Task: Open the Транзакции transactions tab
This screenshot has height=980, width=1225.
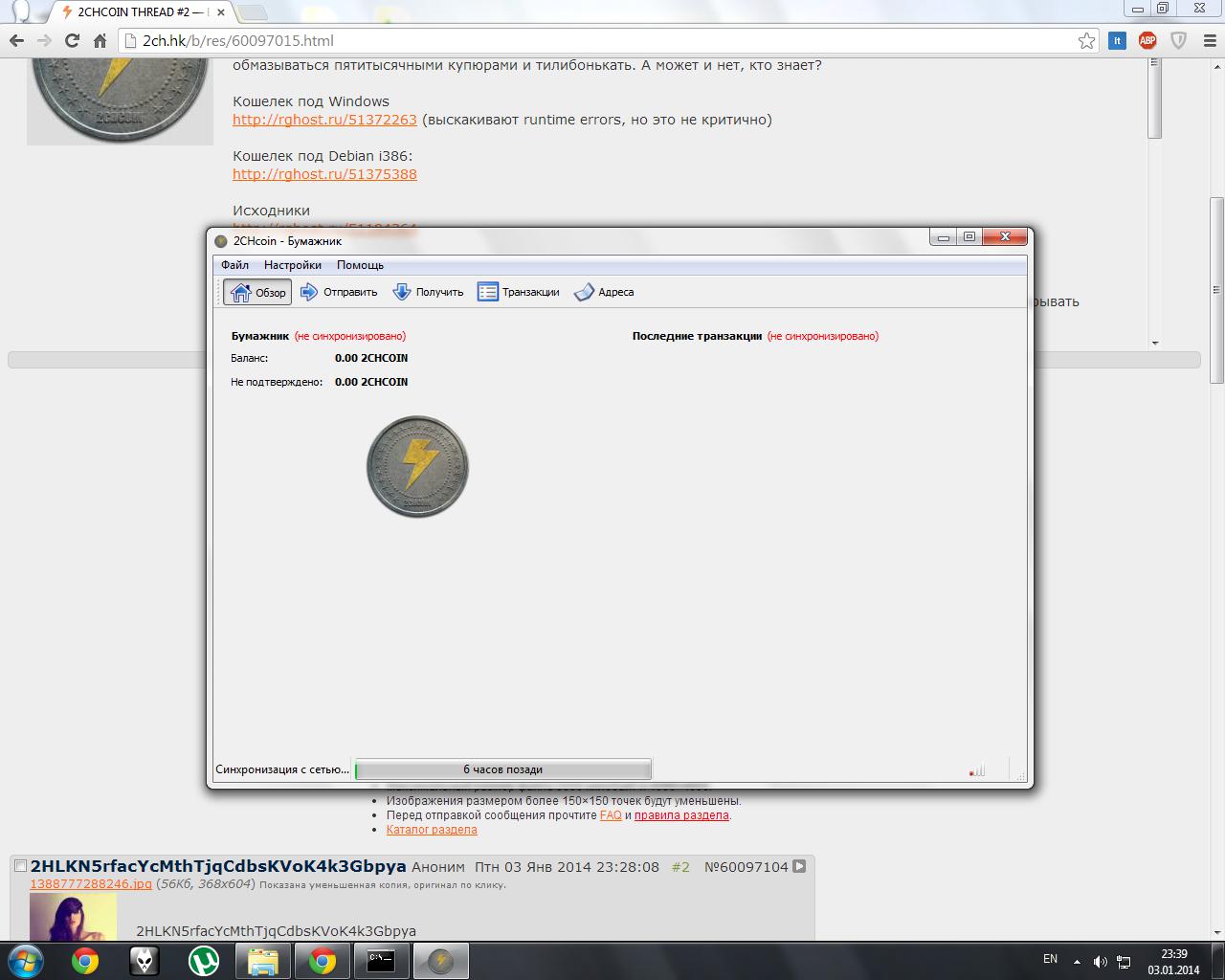Action: (519, 292)
